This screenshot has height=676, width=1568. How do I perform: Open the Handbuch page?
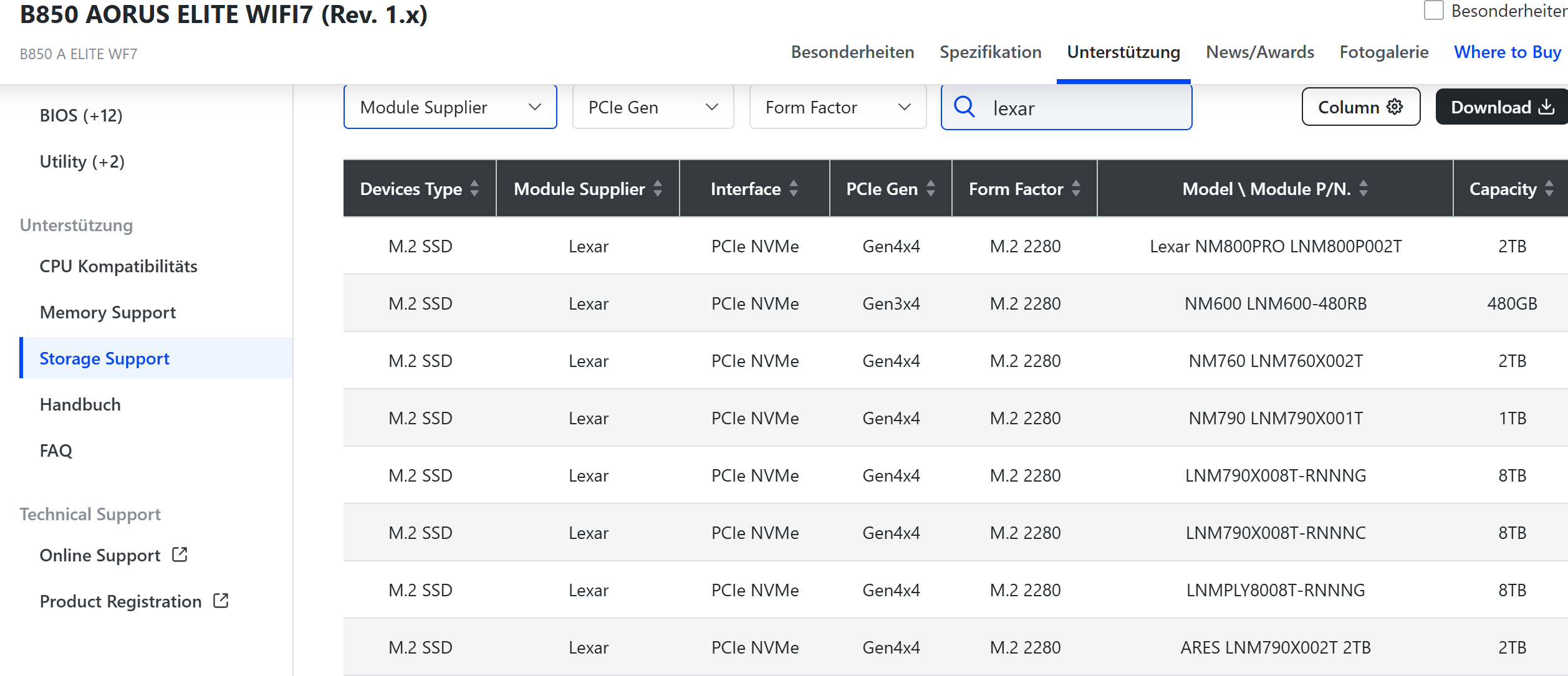[x=80, y=404]
